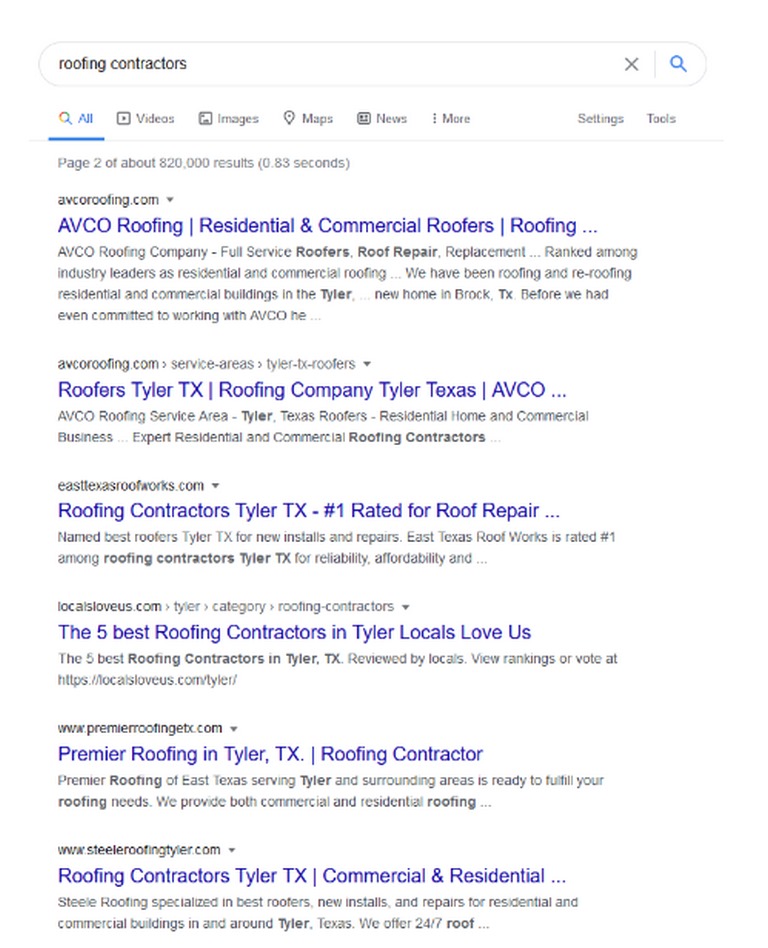Expand the dropdown arrow next to easttexasroofworks.com

click(x=215, y=485)
